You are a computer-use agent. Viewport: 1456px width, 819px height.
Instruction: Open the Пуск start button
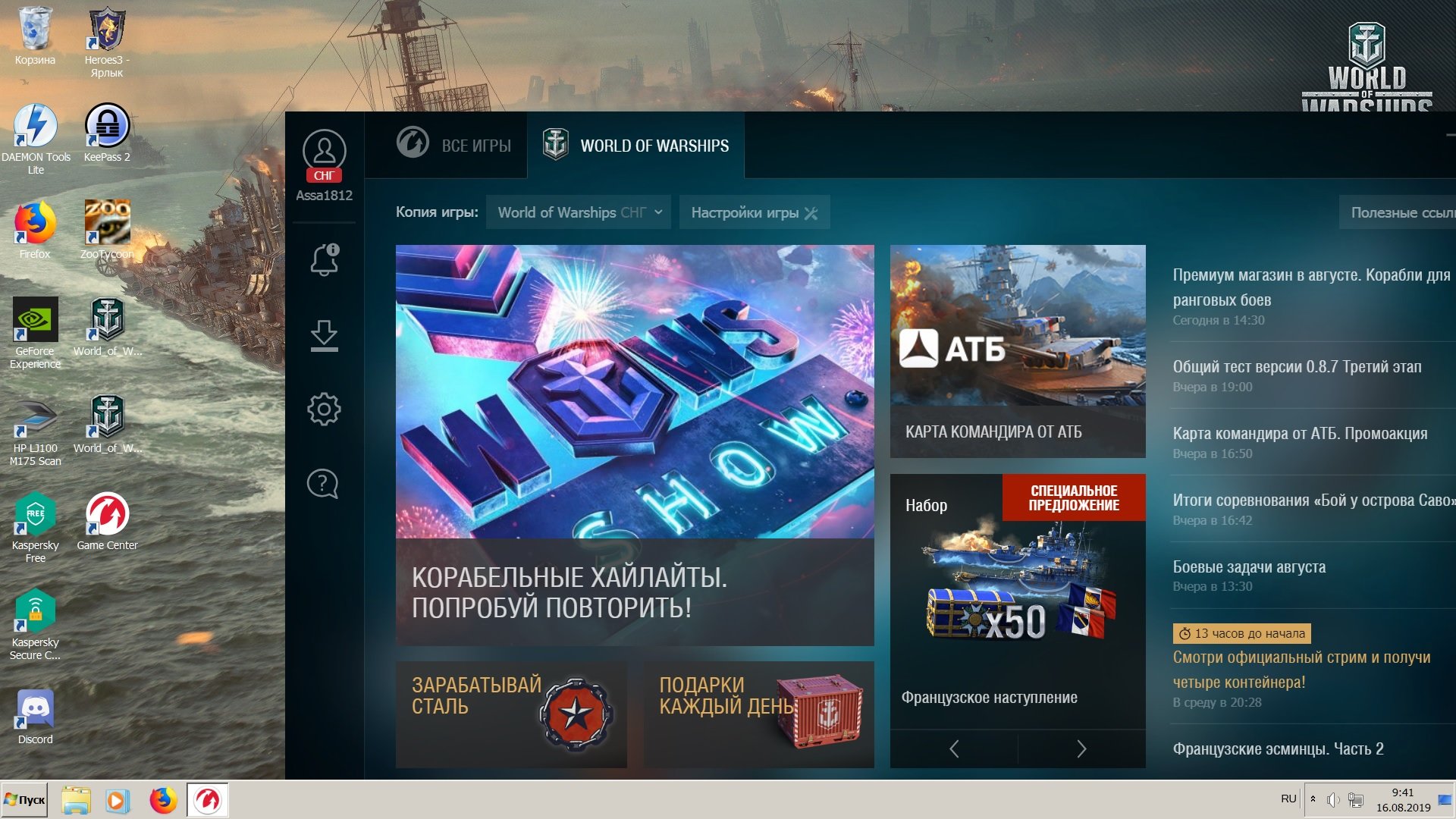pyautogui.click(x=24, y=800)
